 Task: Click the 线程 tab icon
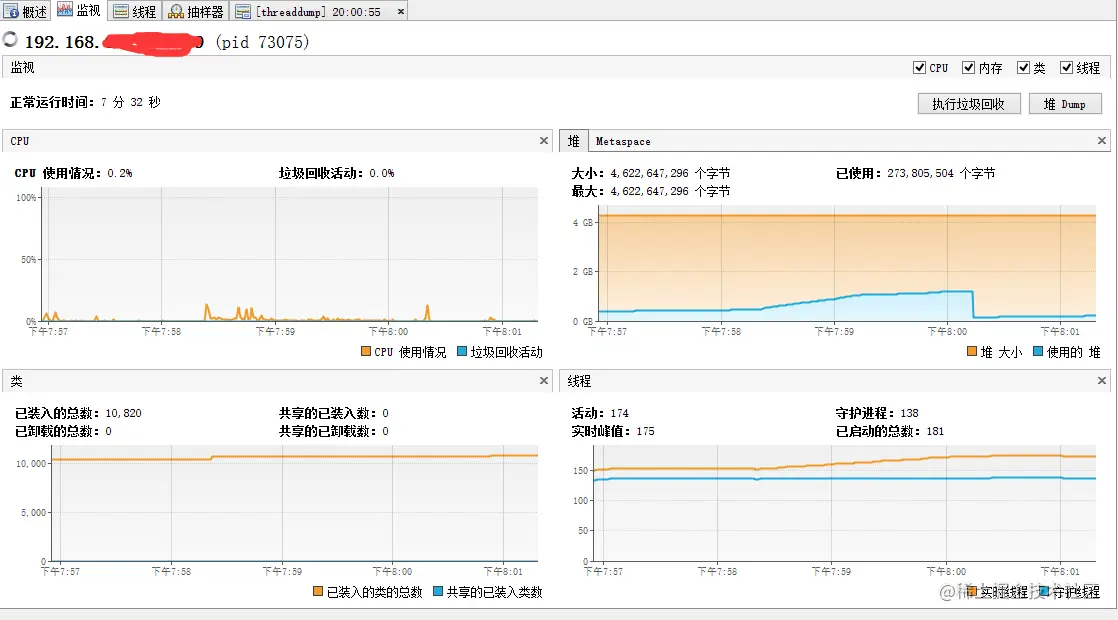tap(121, 11)
